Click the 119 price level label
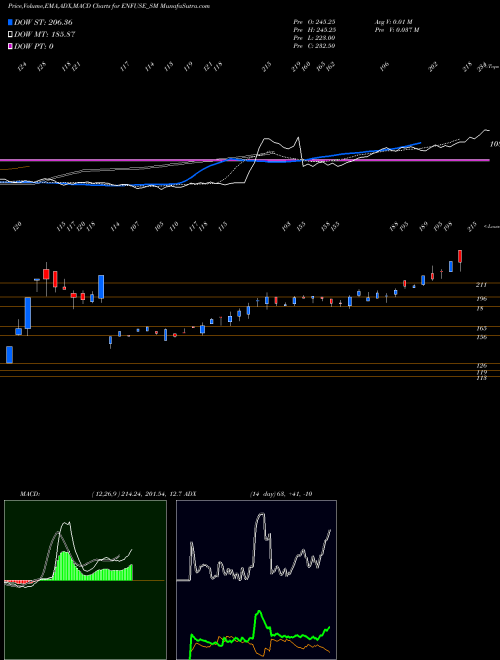500x660 pixels. pyautogui.click(x=481, y=373)
